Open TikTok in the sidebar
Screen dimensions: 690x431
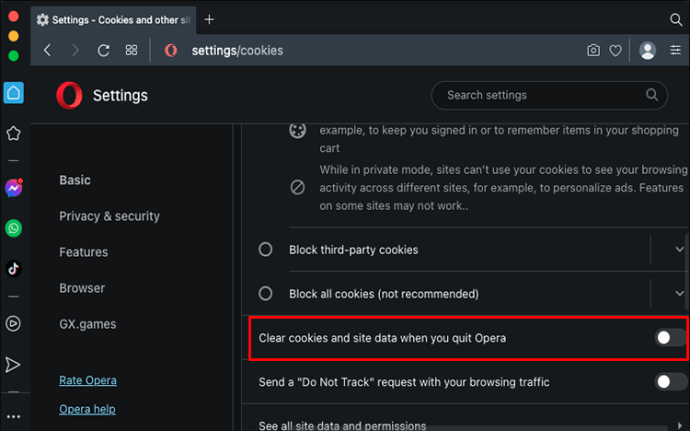pyautogui.click(x=14, y=268)
